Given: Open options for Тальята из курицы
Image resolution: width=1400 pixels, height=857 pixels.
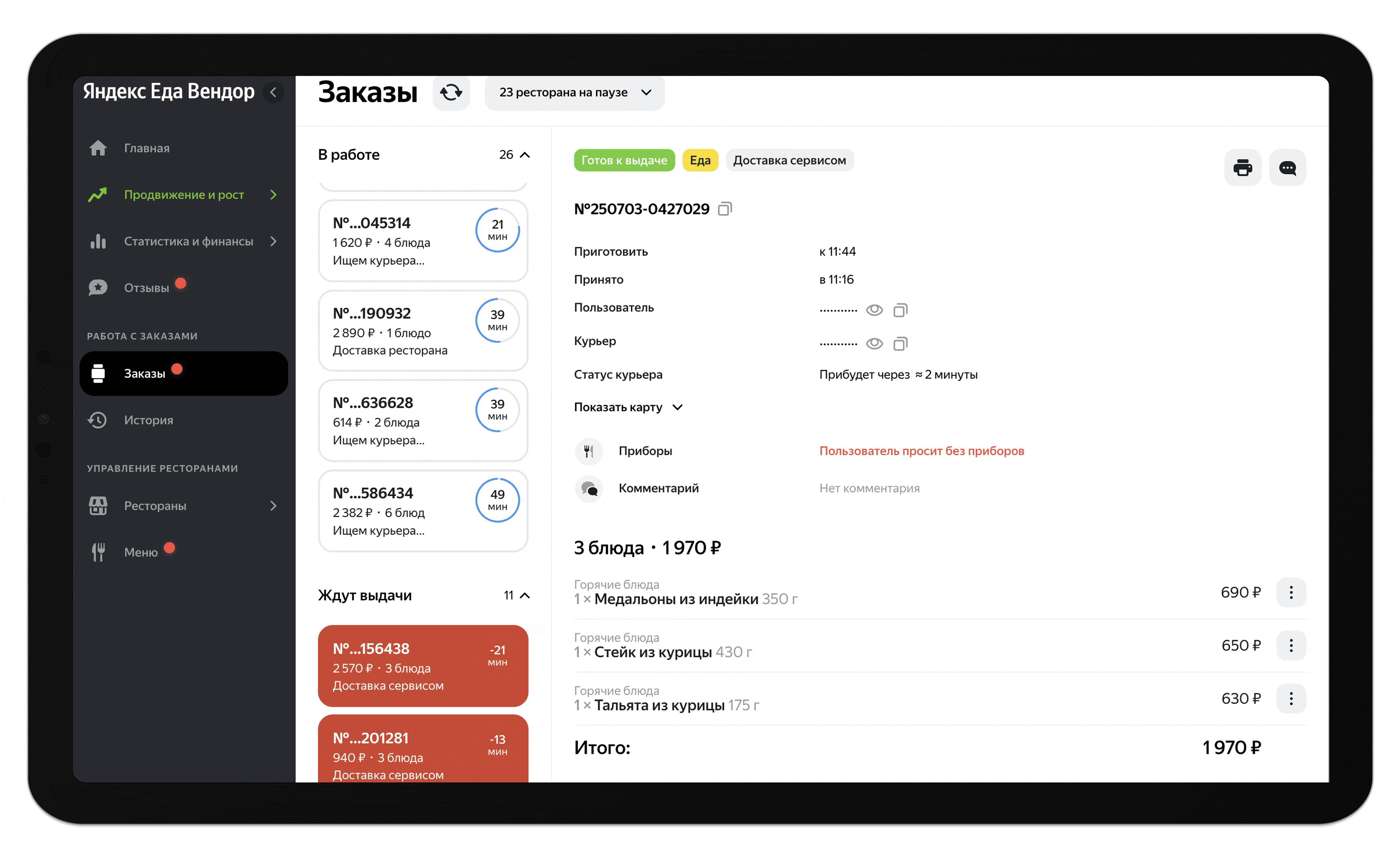Looking at the screenshot, I should click(x=1290, y=699).
